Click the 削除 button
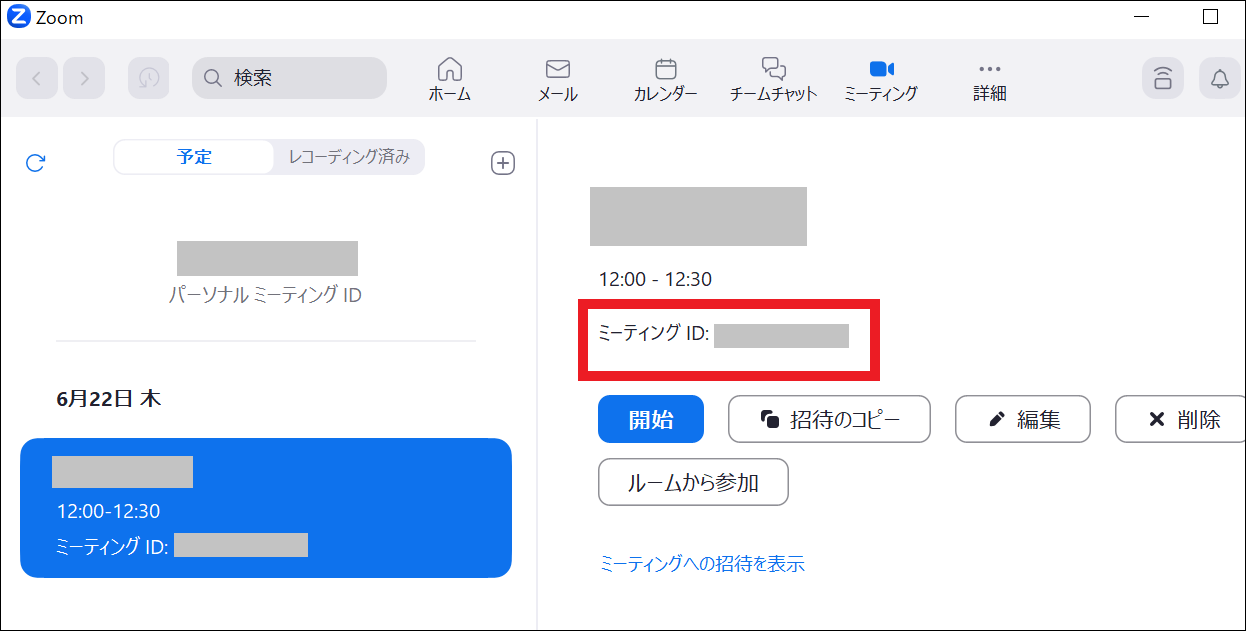The height and width of the screenshot is (631, 1246). (x=1182, y=419)
